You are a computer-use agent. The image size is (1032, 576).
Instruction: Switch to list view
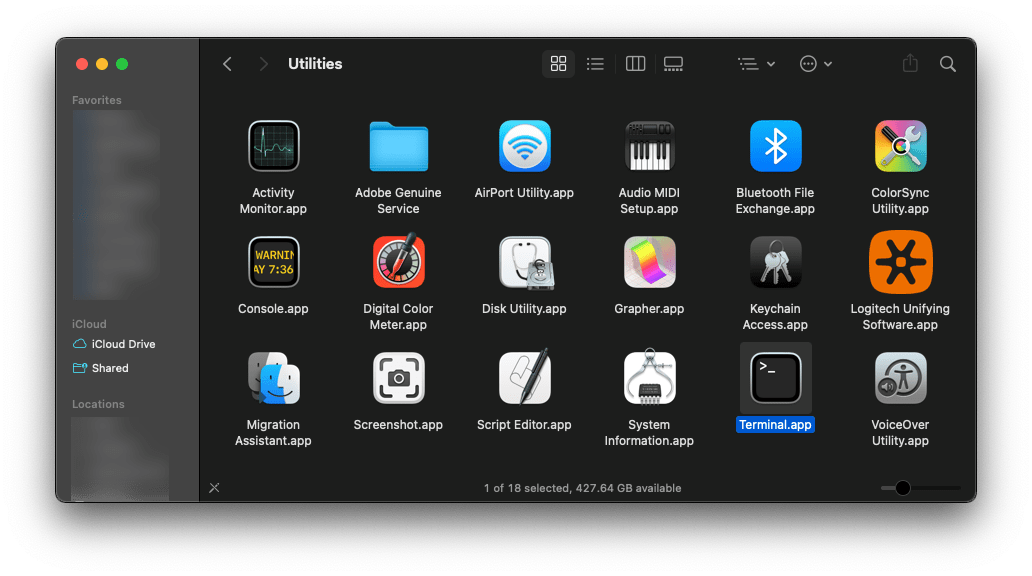[x=596, y=64]
